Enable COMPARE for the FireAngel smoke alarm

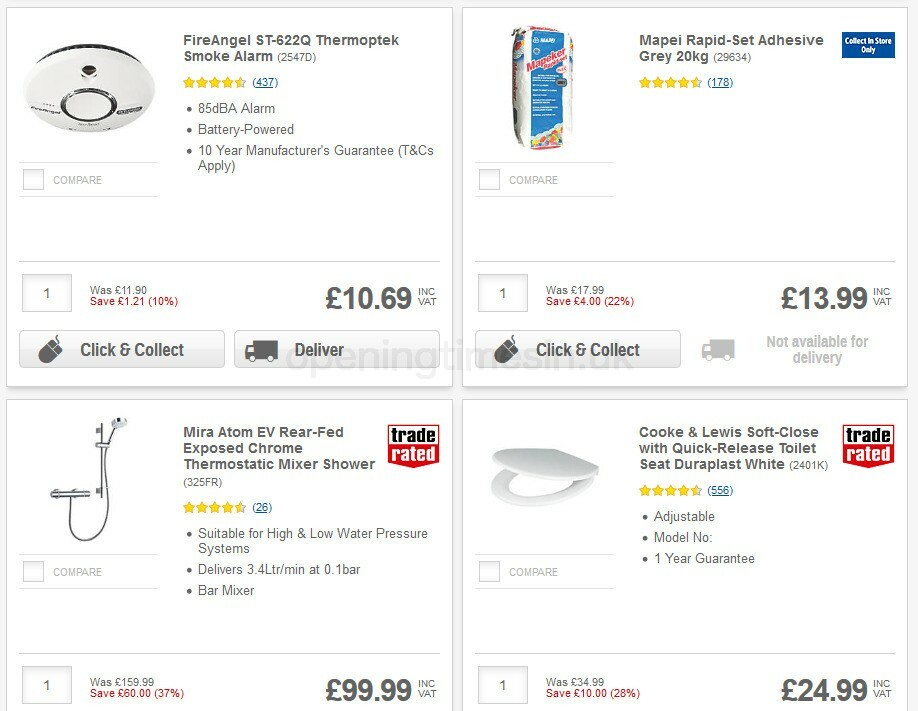[x=33, y=179]
